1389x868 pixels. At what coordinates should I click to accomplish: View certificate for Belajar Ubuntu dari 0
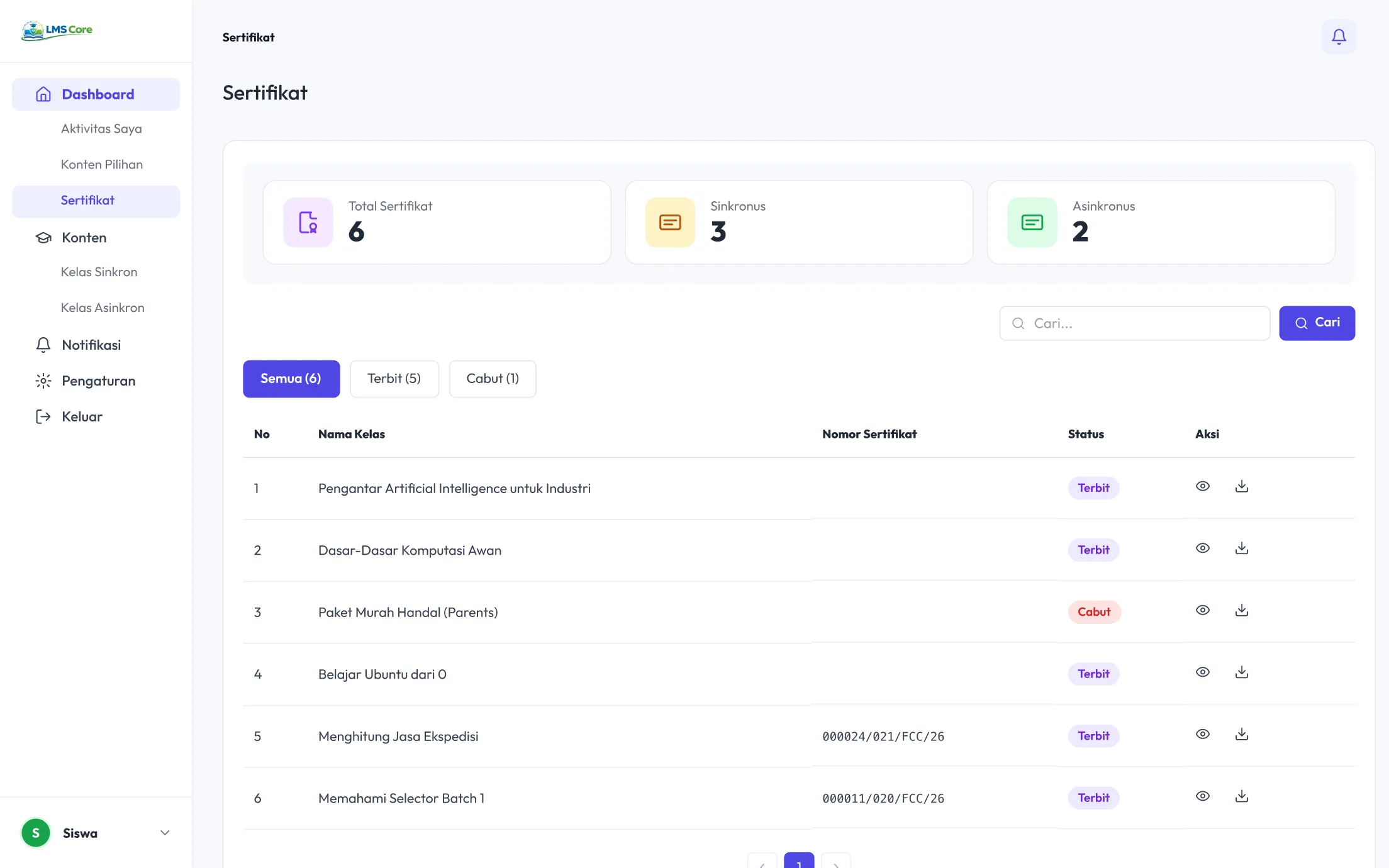click(1203, 672)
